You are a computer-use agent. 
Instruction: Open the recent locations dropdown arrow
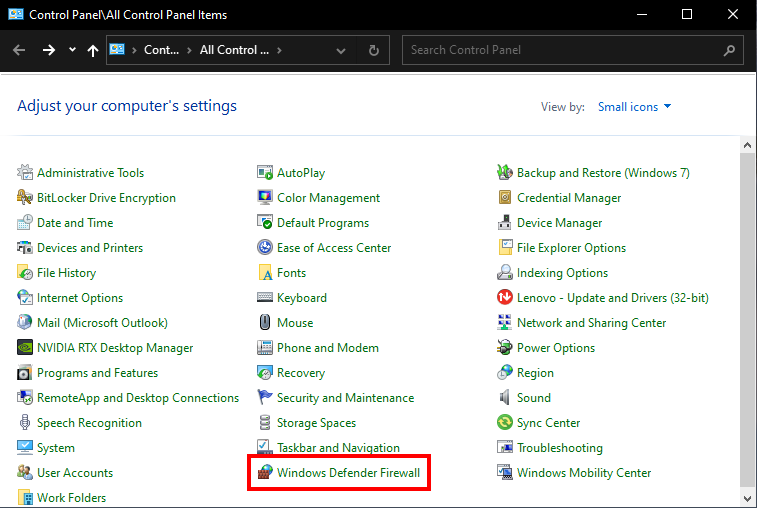coord(72,50)
